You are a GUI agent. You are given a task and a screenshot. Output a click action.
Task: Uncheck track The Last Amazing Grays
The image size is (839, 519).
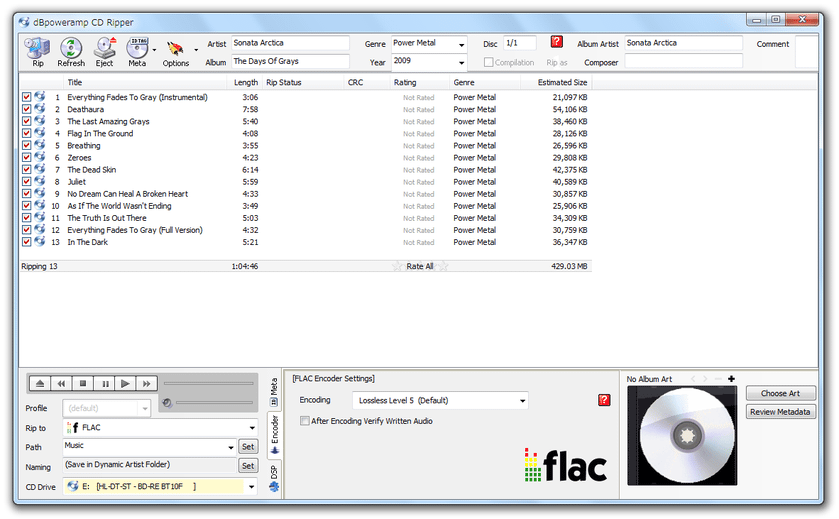tap(26, 121)
